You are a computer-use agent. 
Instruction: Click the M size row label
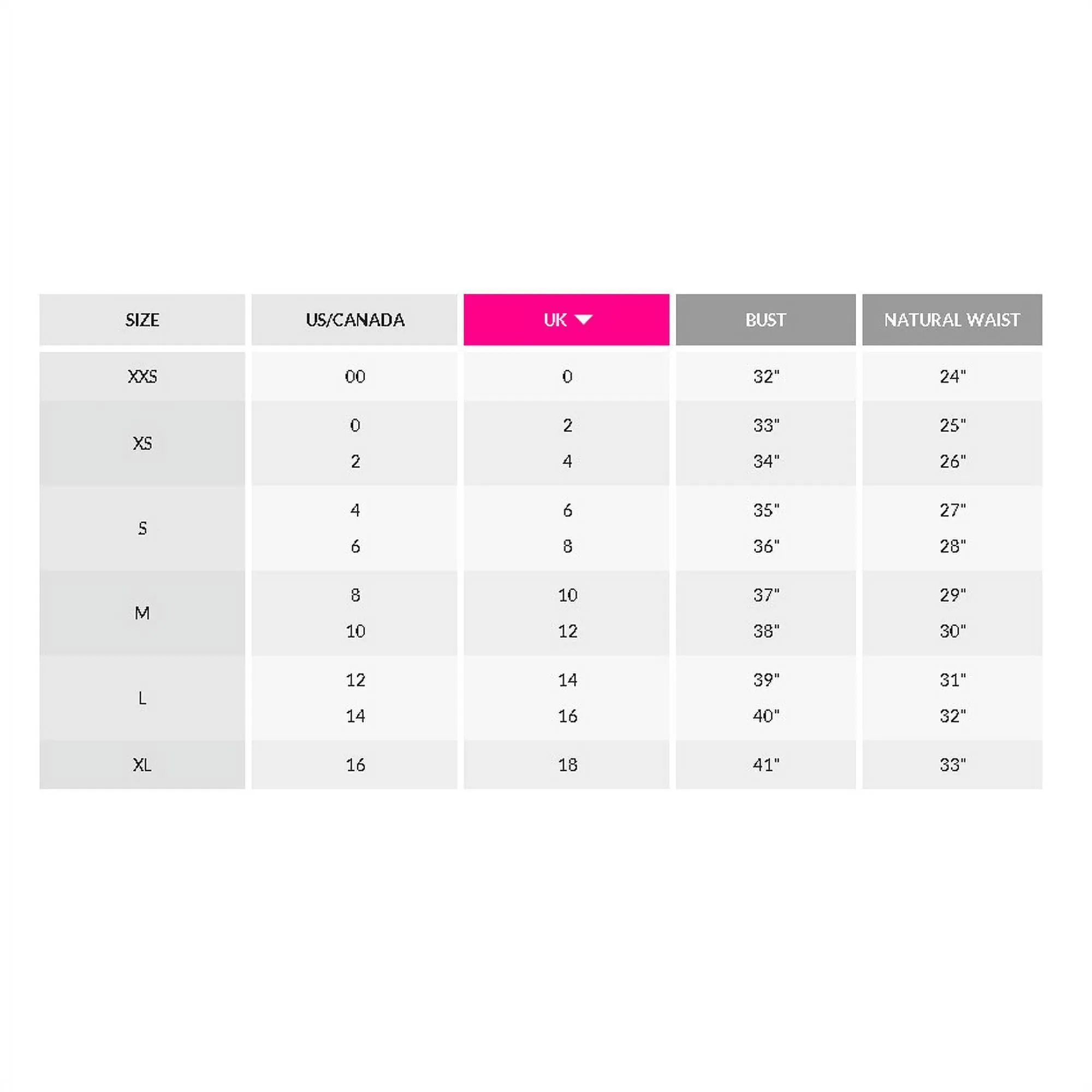point(142,613)
